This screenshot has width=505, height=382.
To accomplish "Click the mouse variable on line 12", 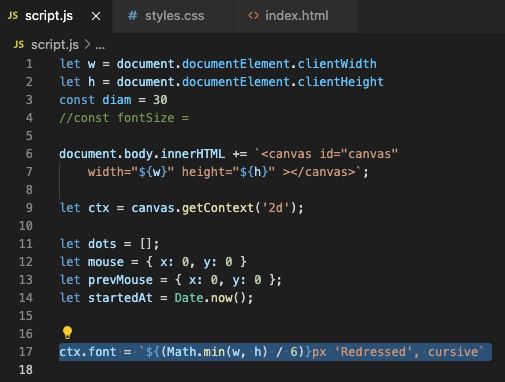I will coord(106,262).
